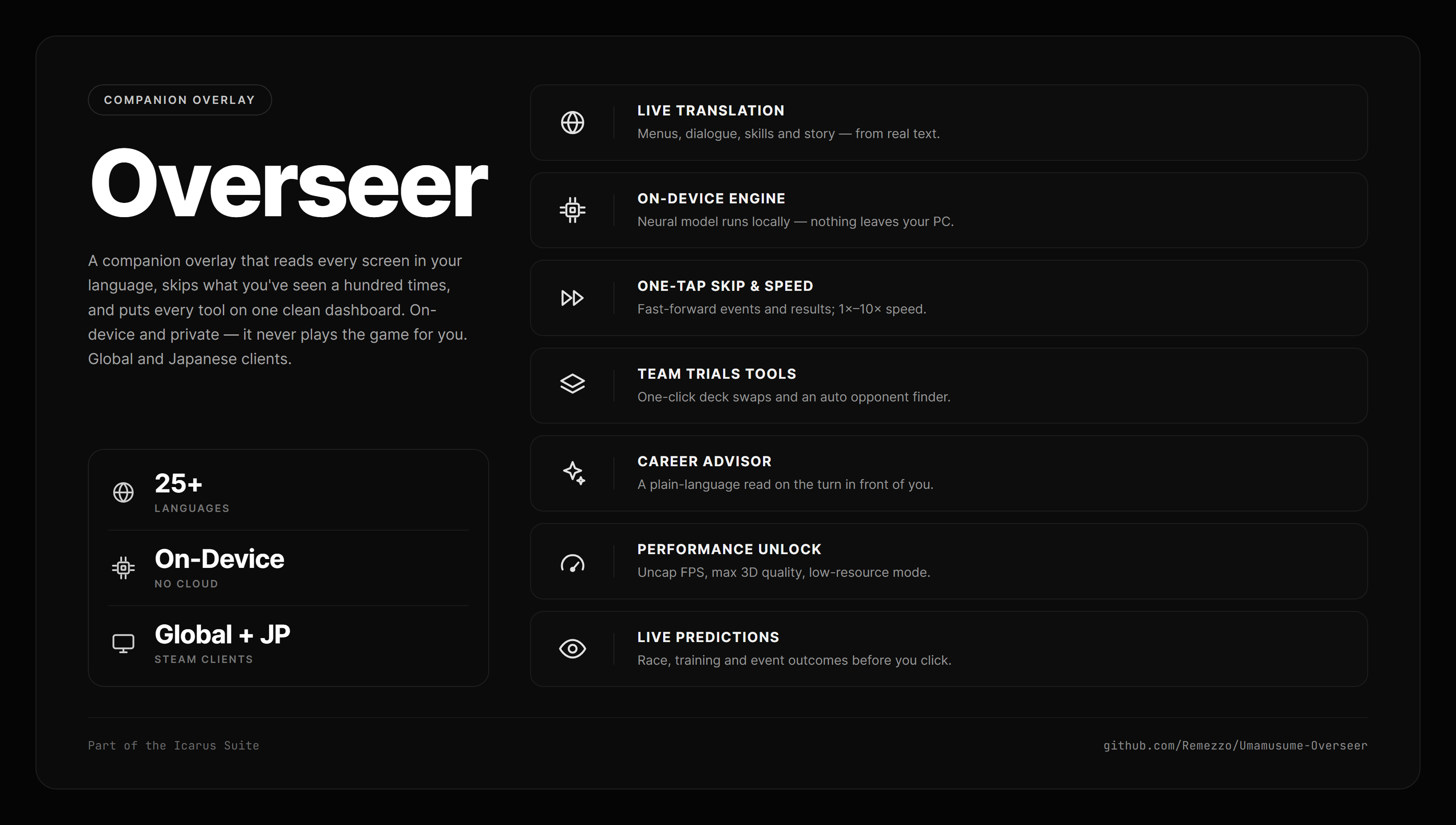This screenshot has height=825, width=1456.
Task: Click the monitor icon next to Global + JP
Action: 123,644
